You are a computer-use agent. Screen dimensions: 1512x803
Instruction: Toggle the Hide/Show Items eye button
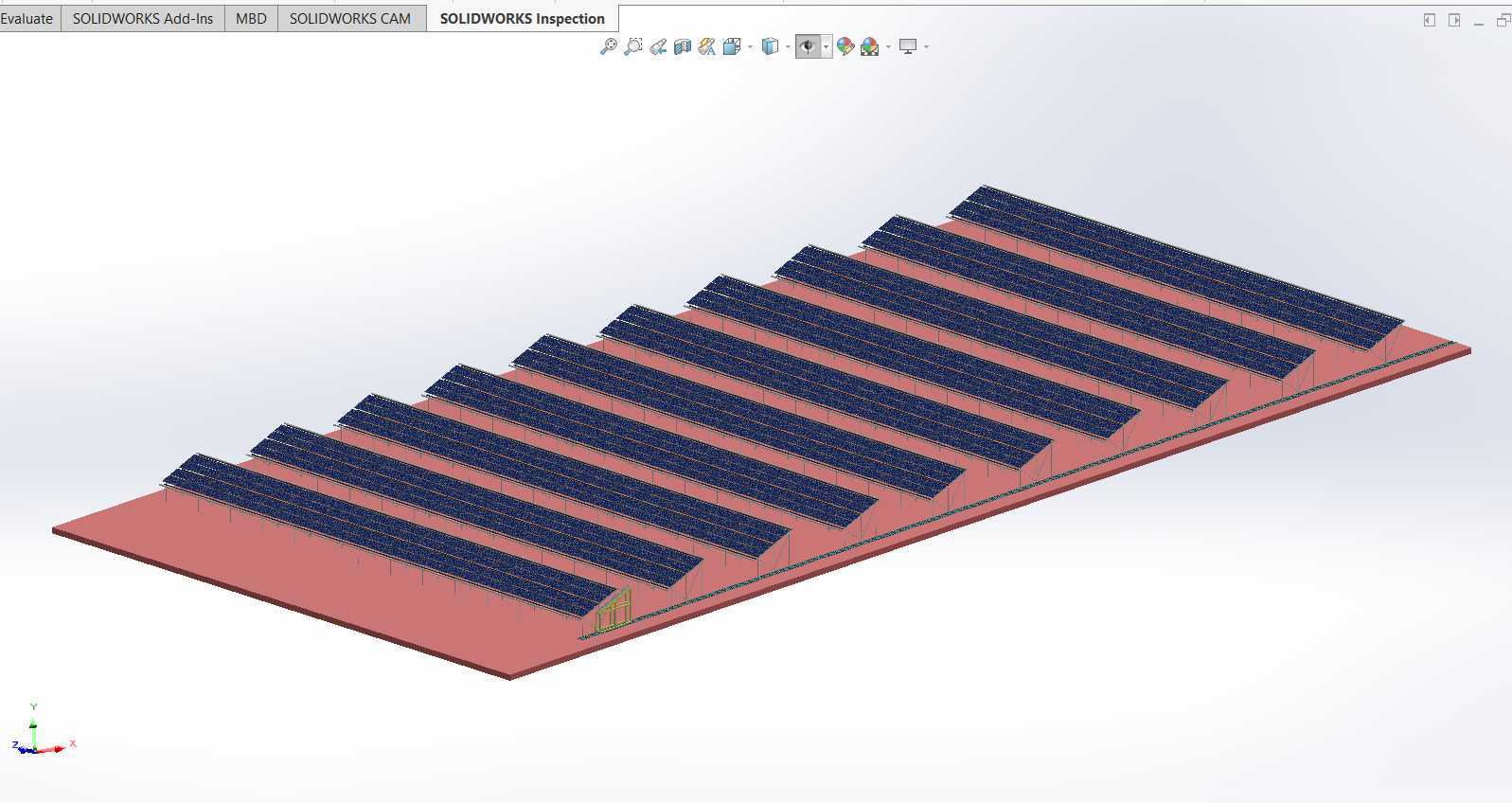click(808, 46)
